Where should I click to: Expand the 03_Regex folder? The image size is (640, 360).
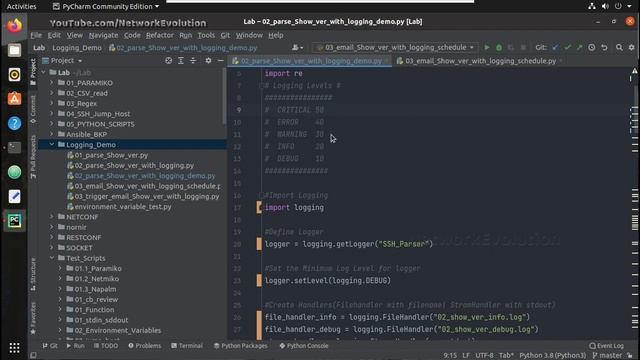tap(52, 103)
